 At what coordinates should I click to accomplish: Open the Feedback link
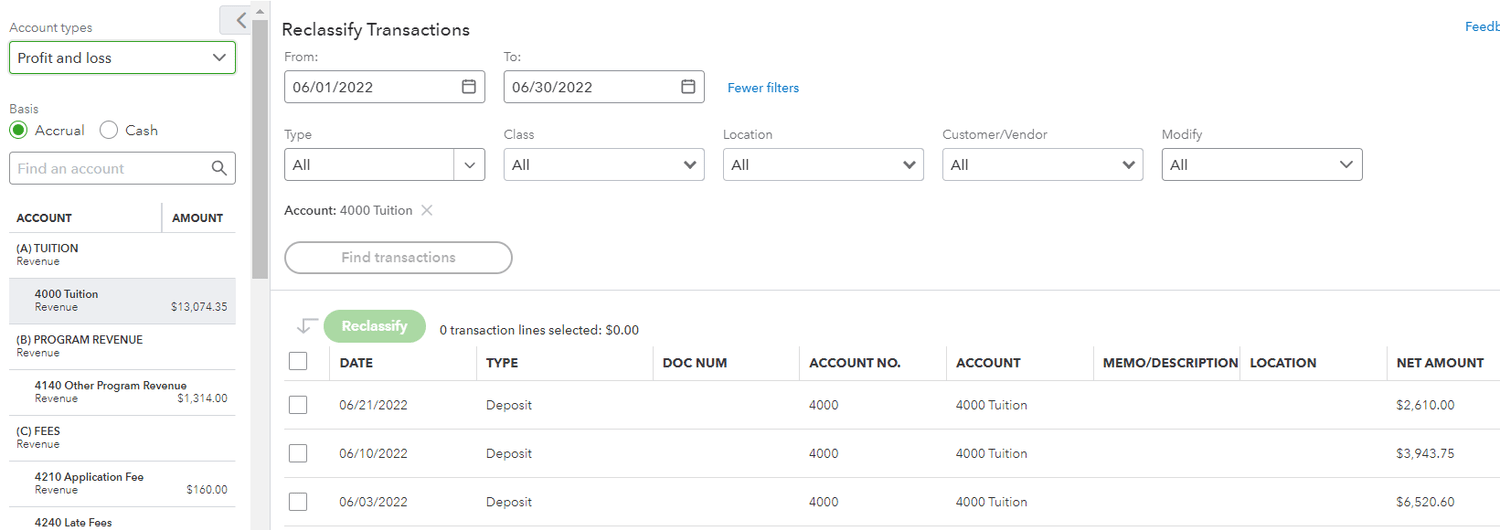[x=1482, y=27]
